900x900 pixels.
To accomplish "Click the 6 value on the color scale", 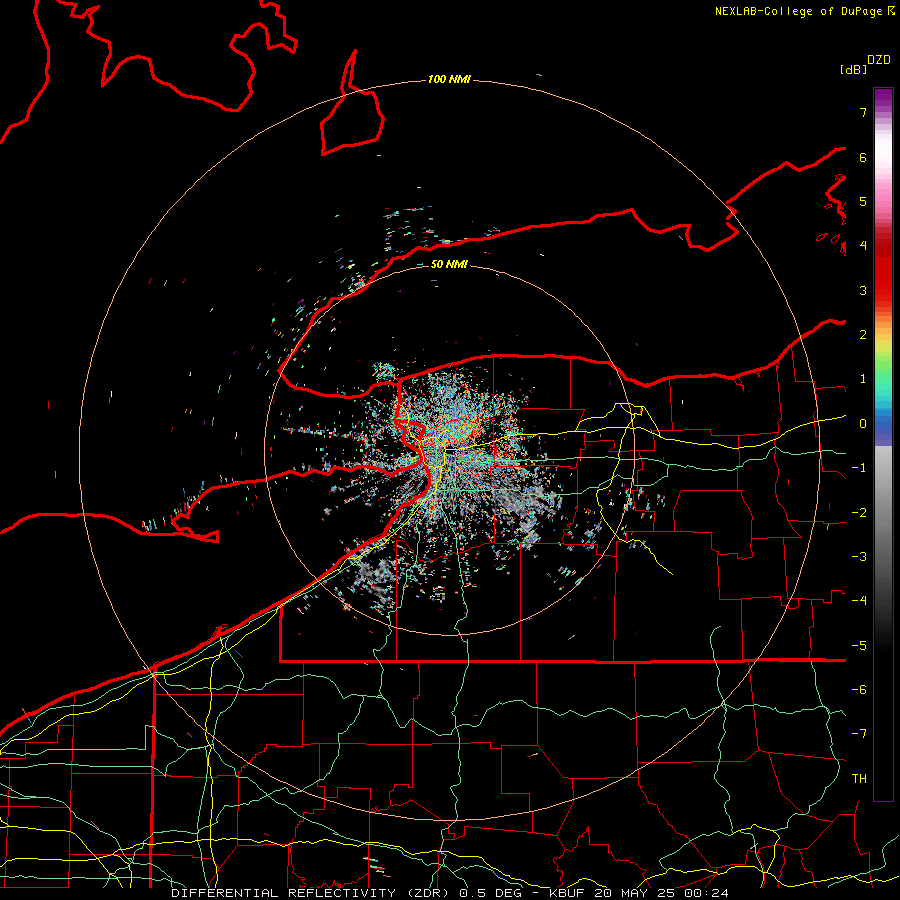I will coord(863,157).
